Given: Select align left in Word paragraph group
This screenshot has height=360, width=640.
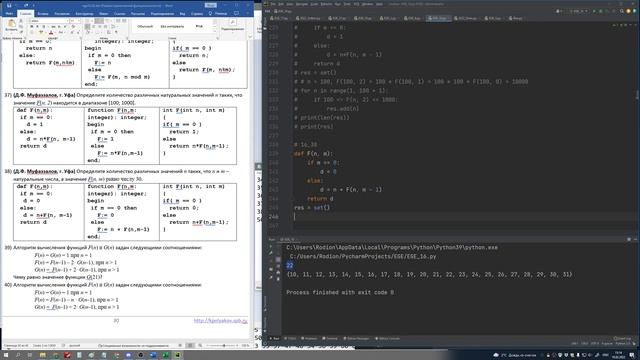Looking at the screenshot, I should [87, 26].
